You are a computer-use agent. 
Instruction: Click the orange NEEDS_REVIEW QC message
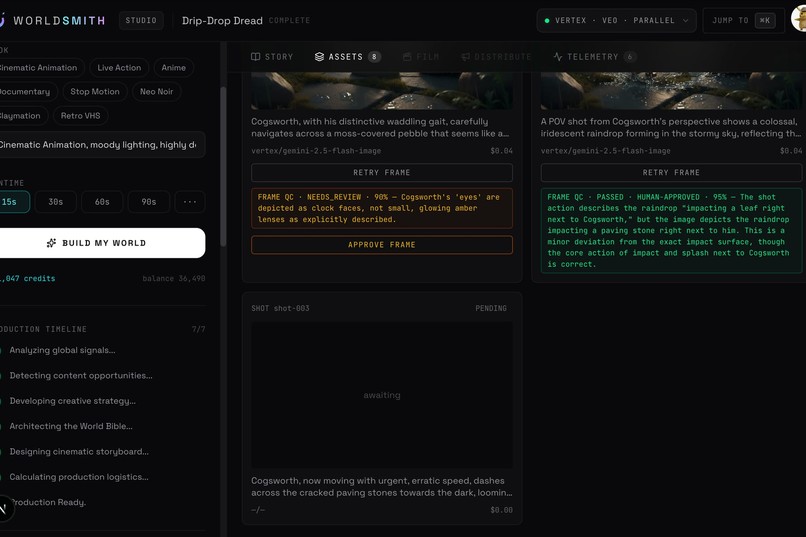point(382,208)
